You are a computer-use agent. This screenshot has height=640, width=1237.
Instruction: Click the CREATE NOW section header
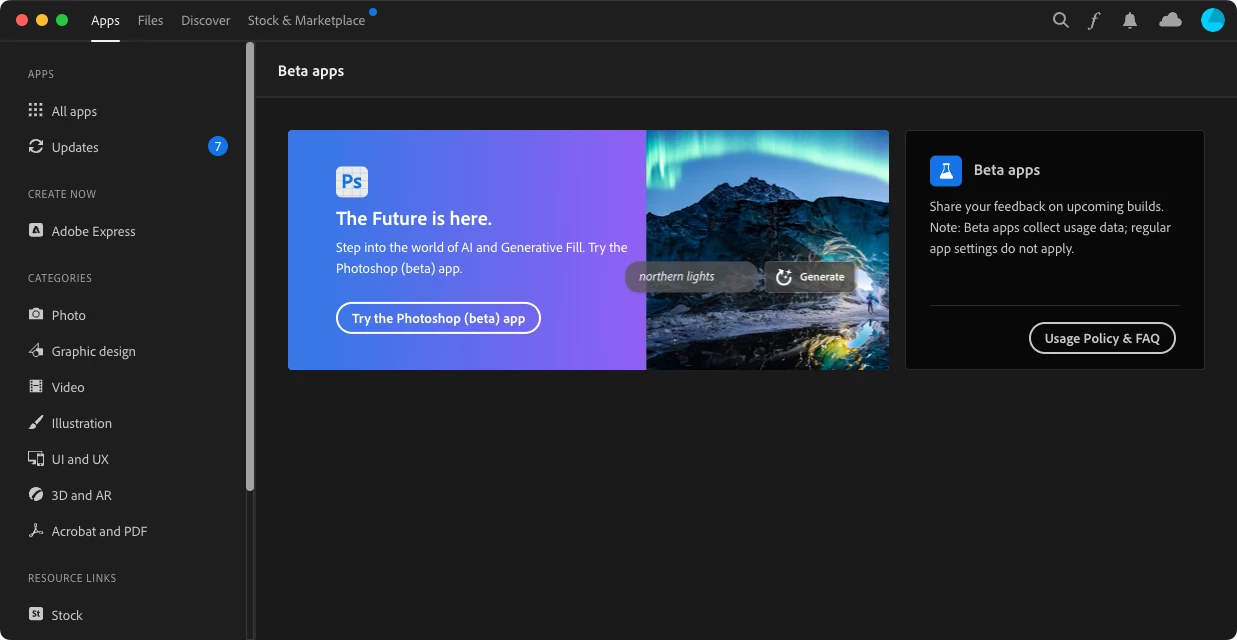tap(62, 194)
